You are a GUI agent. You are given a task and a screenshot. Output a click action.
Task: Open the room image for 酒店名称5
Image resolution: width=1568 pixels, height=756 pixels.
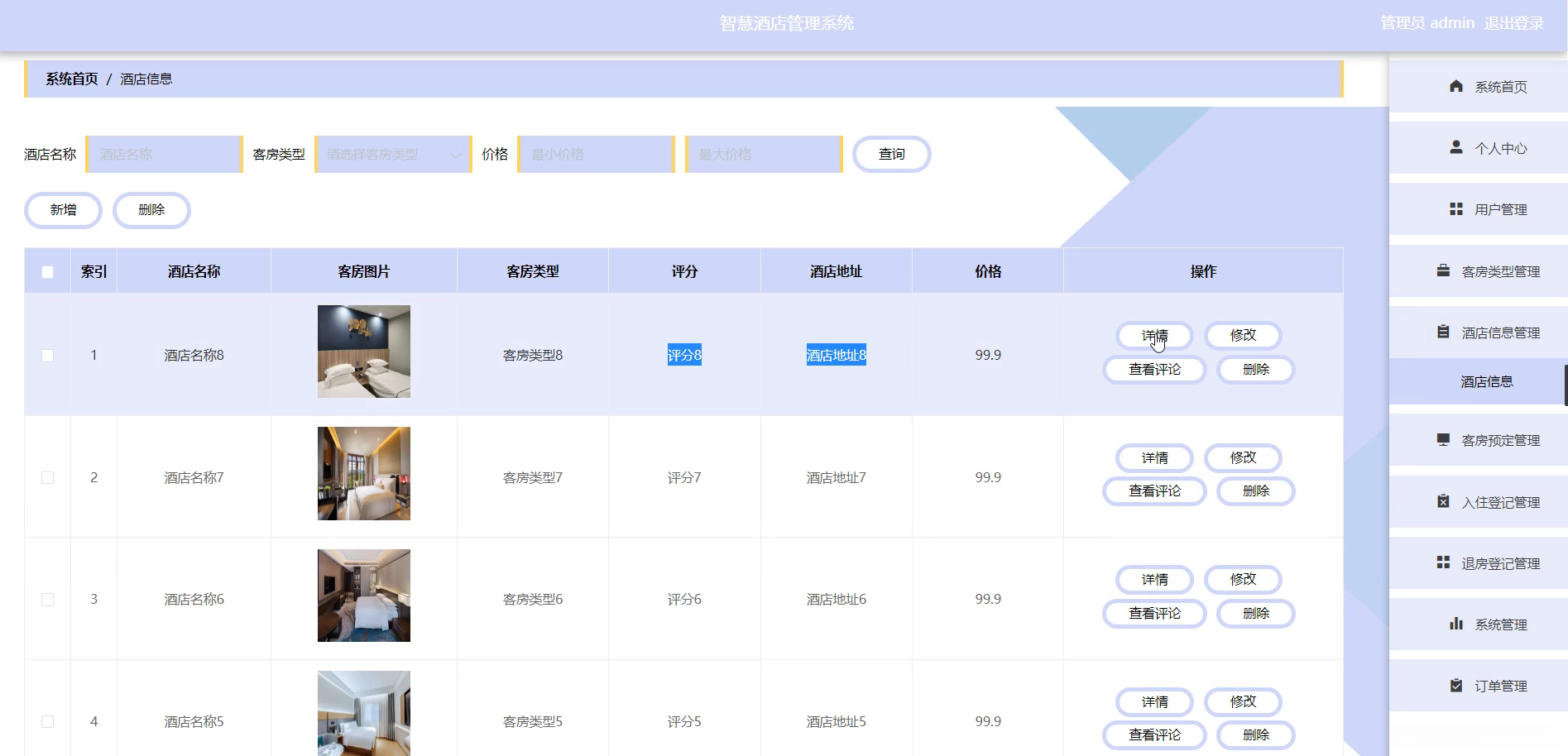364,713
